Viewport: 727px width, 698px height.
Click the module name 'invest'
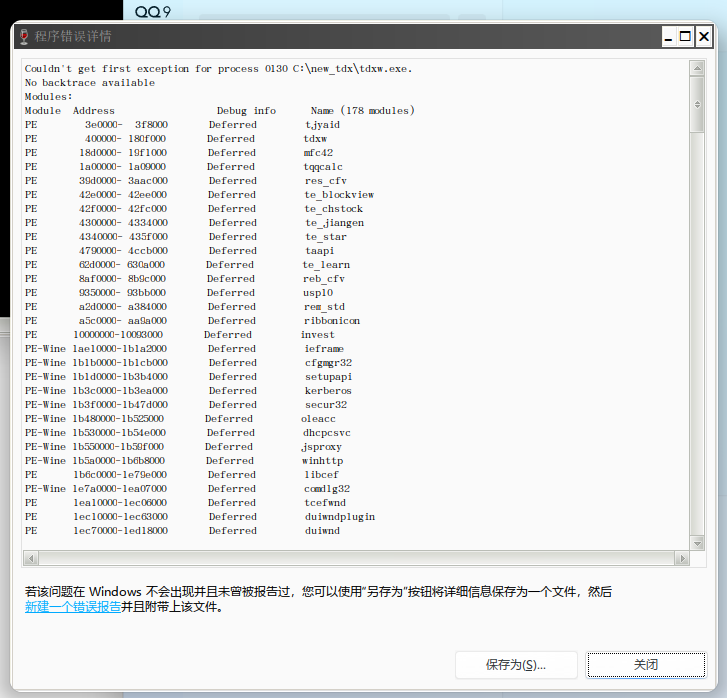318,334
